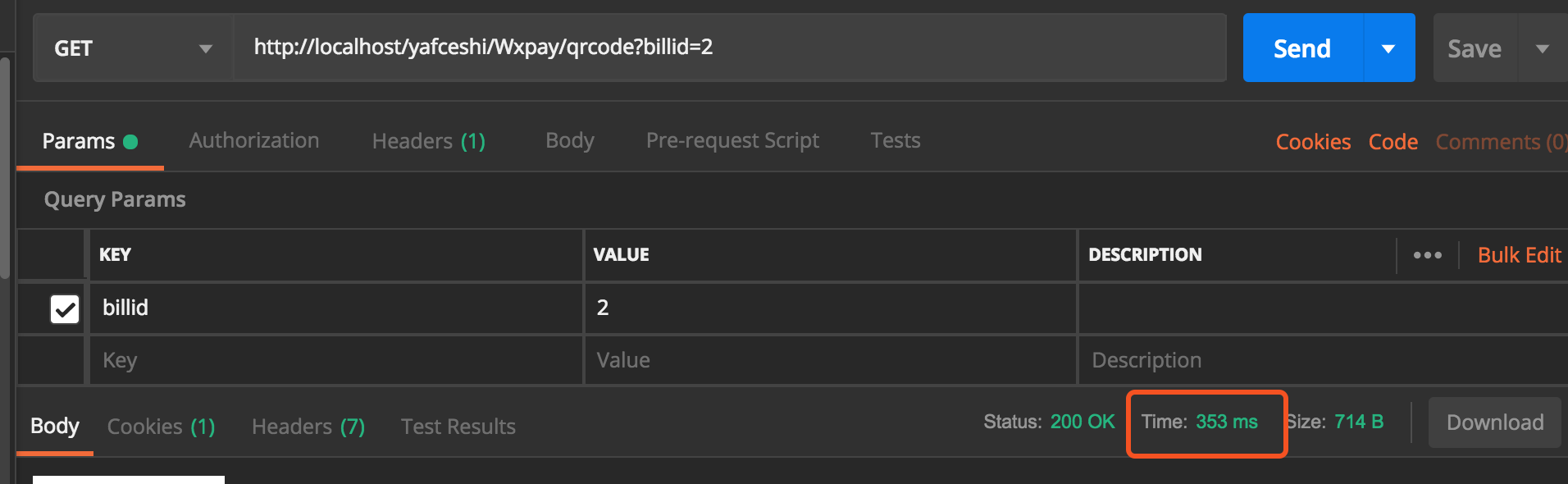
Task: Open the Pre-request Script tab
Action: coord(732,141)
